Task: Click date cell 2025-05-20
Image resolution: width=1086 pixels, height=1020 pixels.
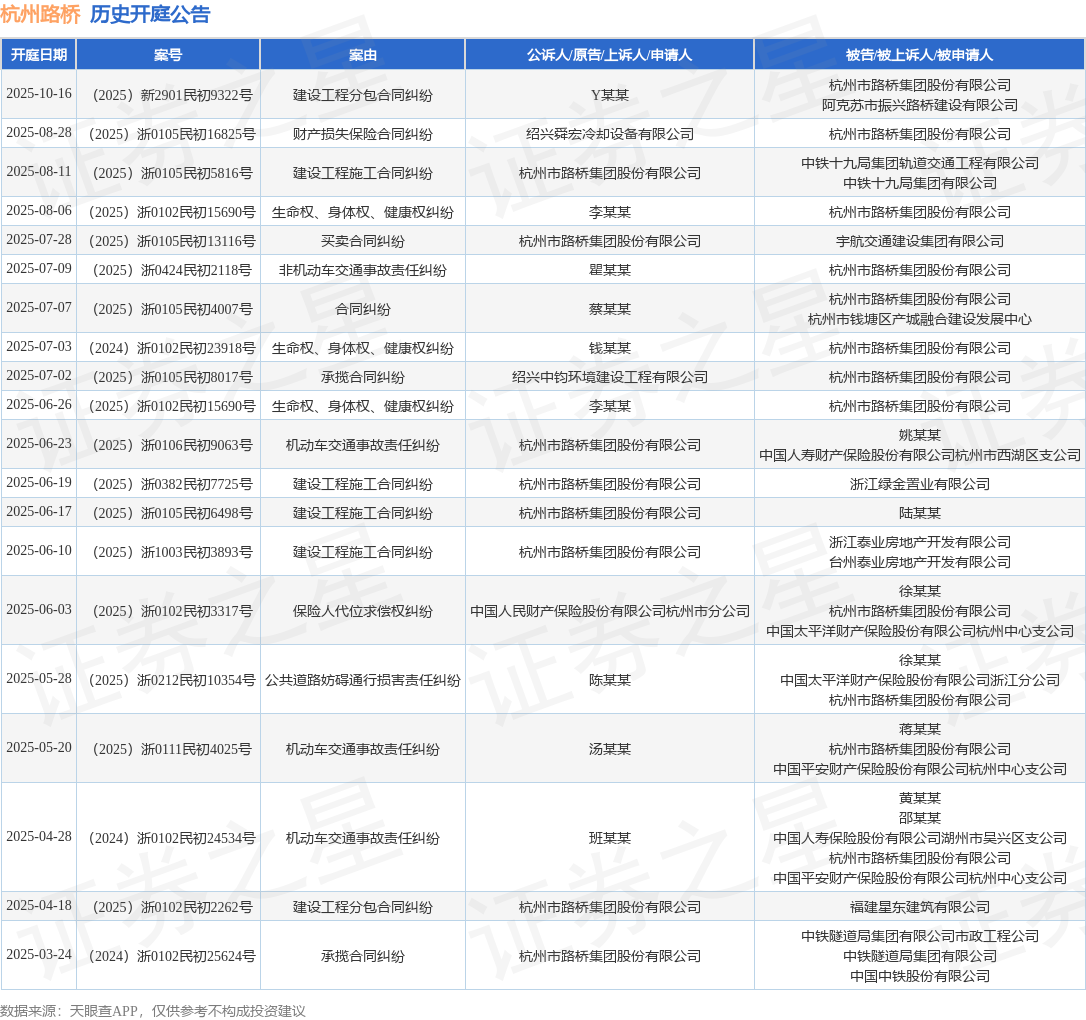Action: click(x=39, y=747)
